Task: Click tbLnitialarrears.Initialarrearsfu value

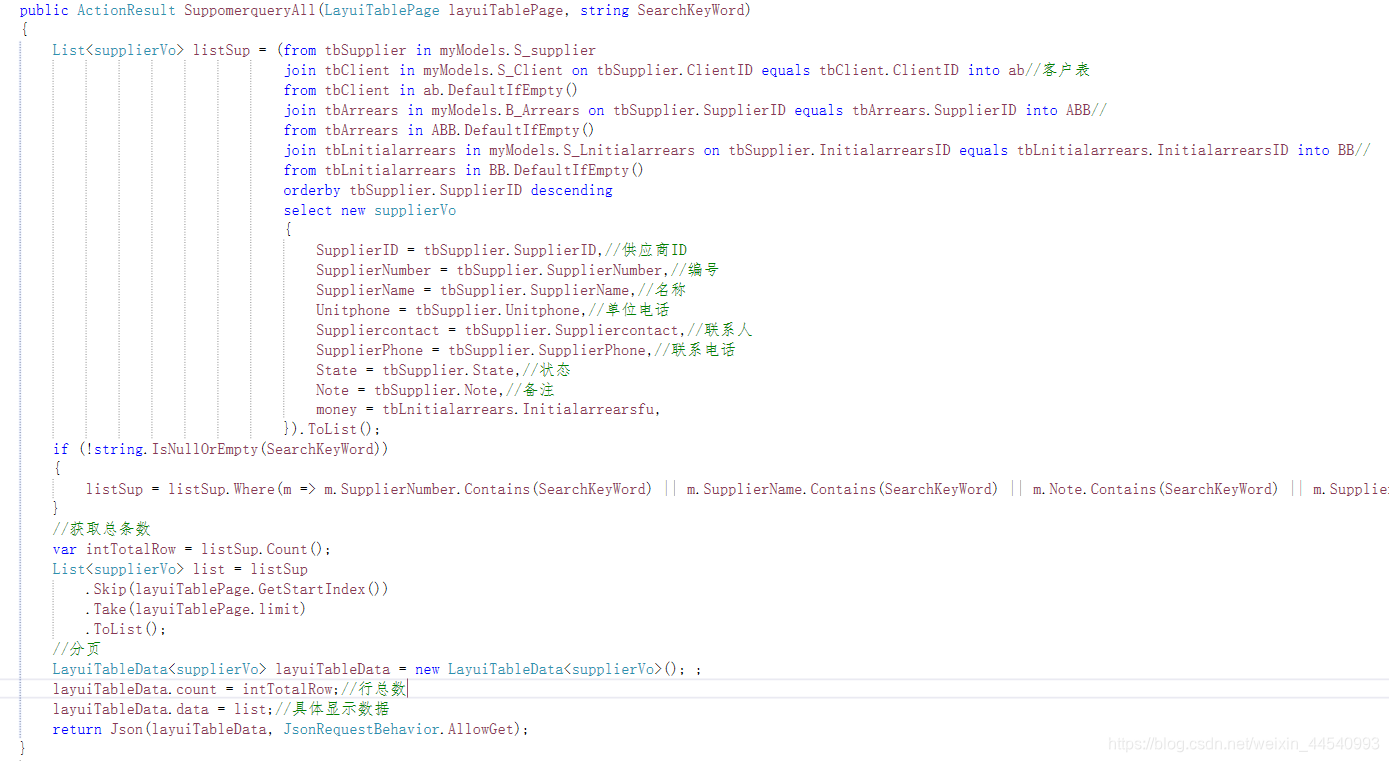Action: click(x=518, y=409)
